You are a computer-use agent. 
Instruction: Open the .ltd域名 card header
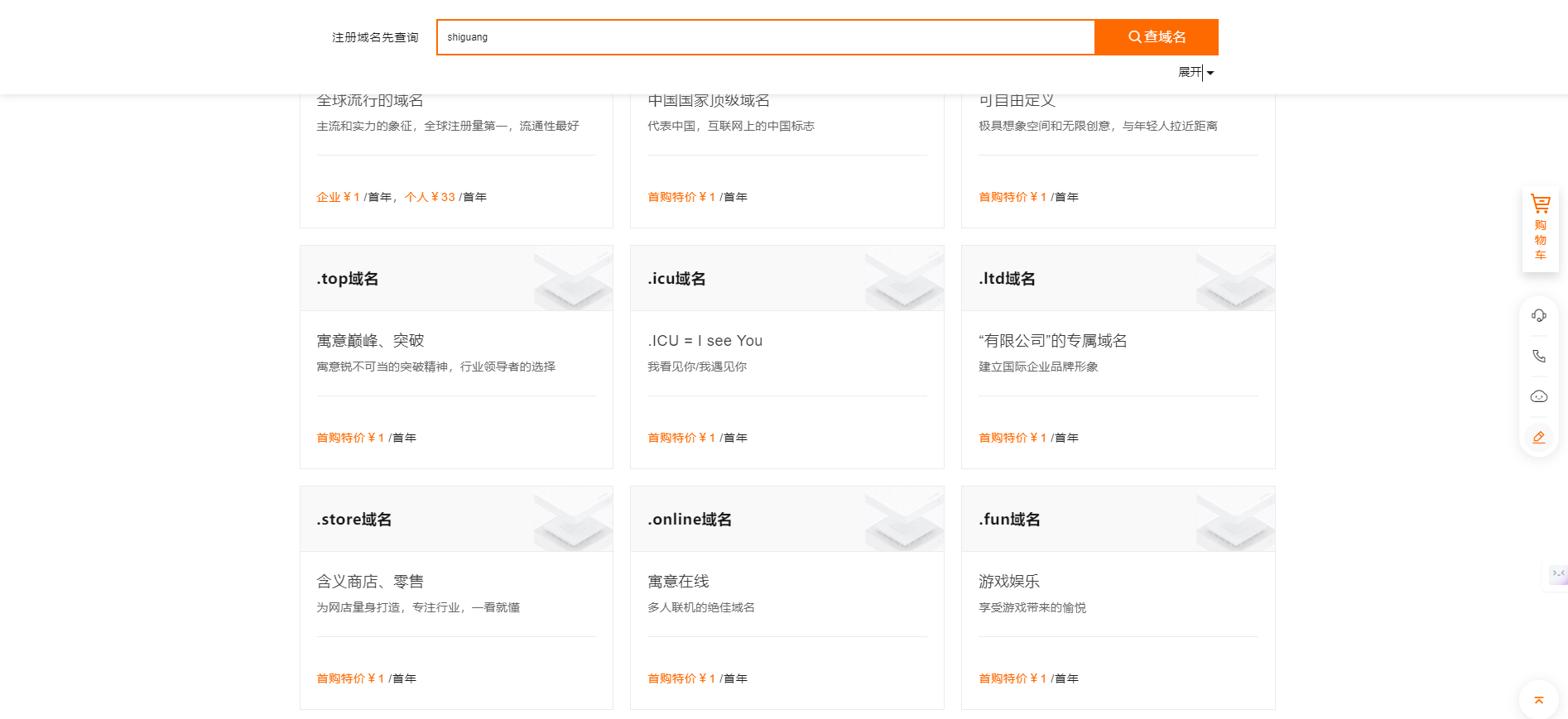coord(1118,278)
